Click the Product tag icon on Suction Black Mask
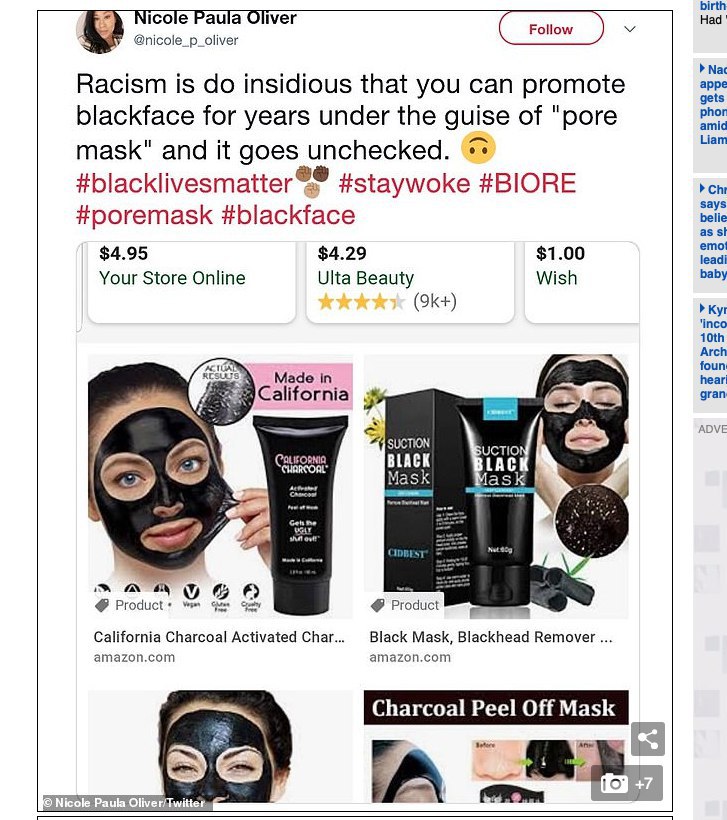Viewport: 727px width, 820px height. click(378, 606)
